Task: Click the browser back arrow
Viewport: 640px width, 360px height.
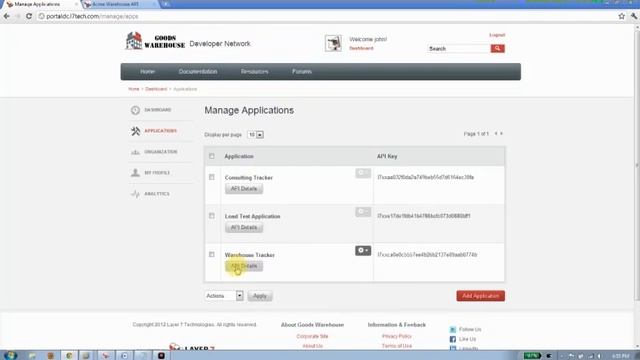Action: click(x=7, y=16)
